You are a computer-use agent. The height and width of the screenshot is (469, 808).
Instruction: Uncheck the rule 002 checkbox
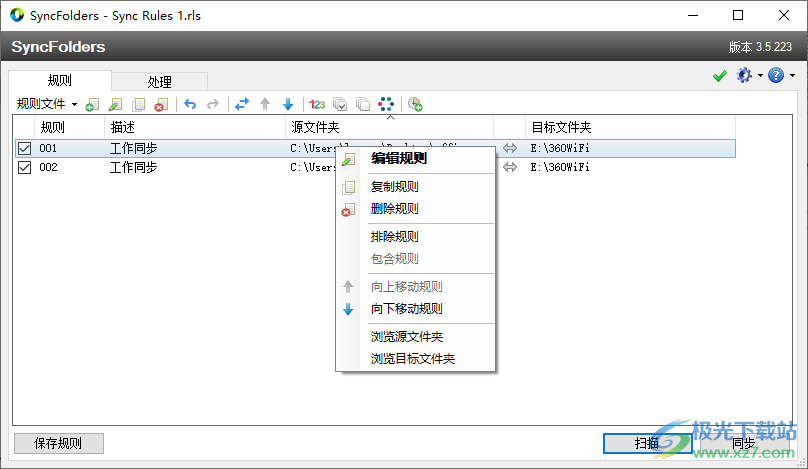coord(24,168)
